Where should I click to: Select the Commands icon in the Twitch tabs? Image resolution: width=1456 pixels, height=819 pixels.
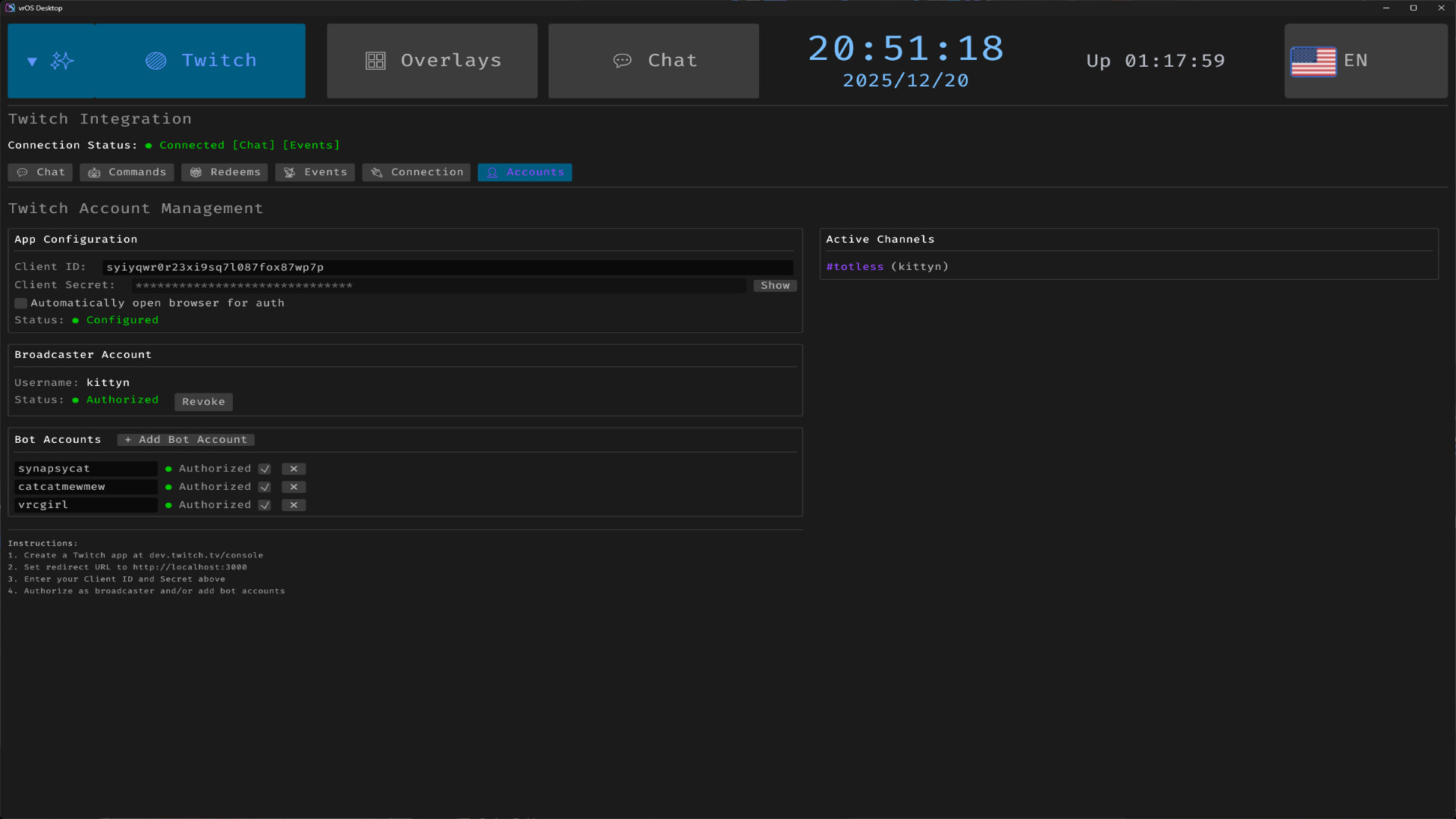(95, 172)
